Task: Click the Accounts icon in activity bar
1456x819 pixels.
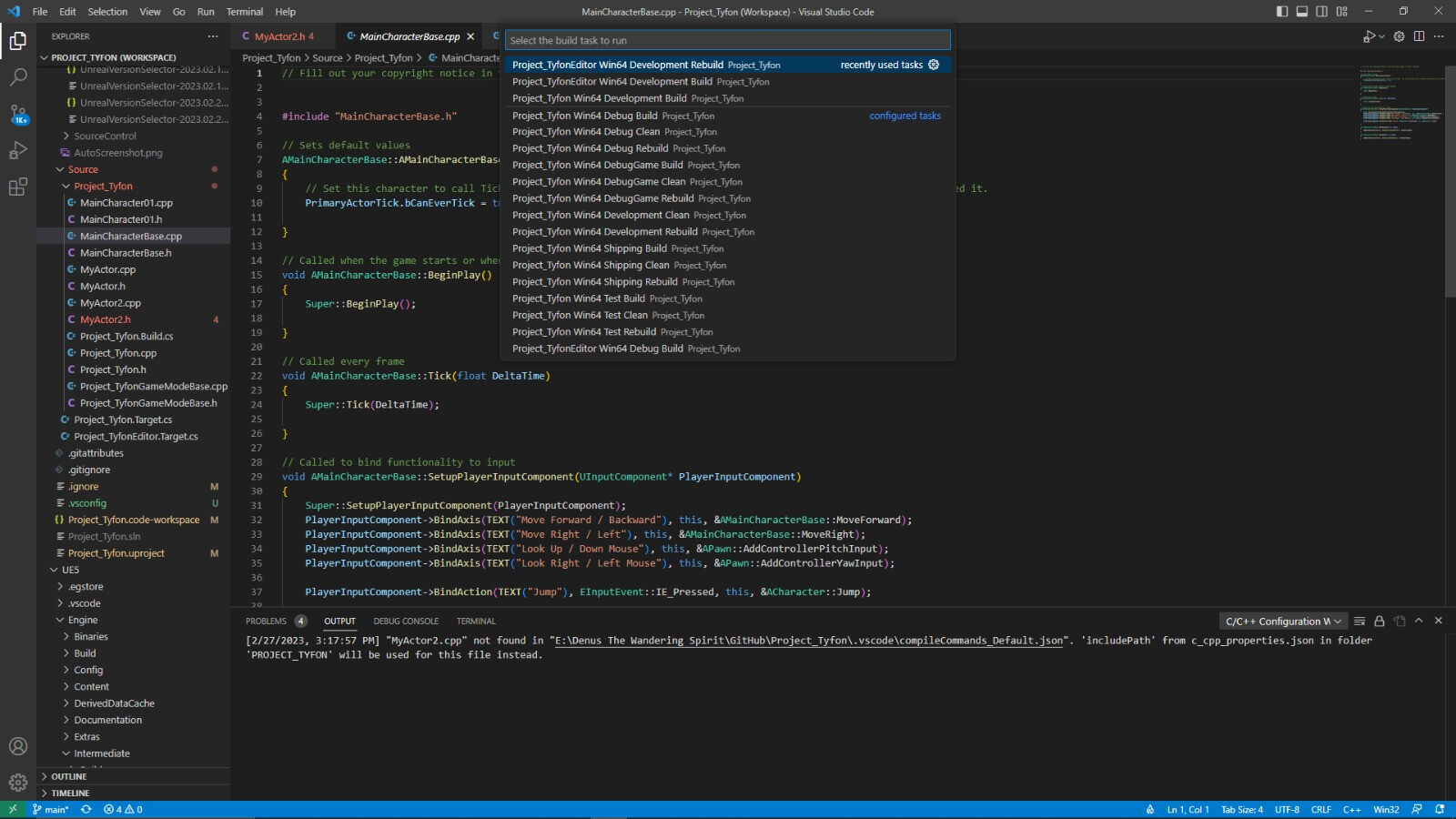Action: tap(18, 746)
